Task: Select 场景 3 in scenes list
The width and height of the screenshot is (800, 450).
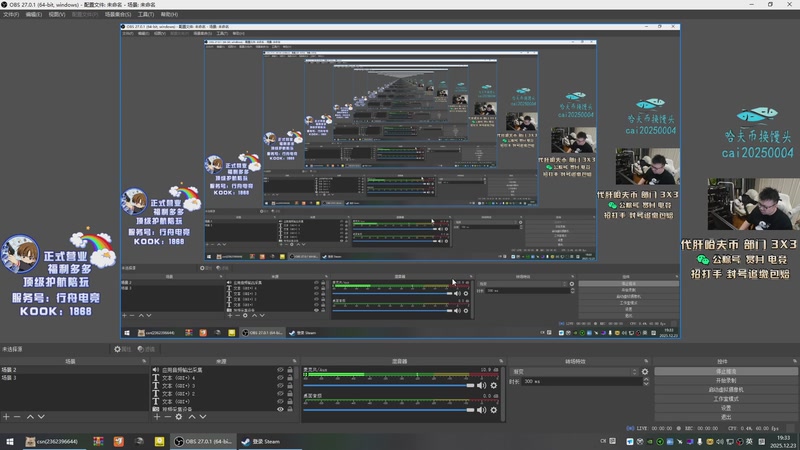Action: [x=74, y=378]
